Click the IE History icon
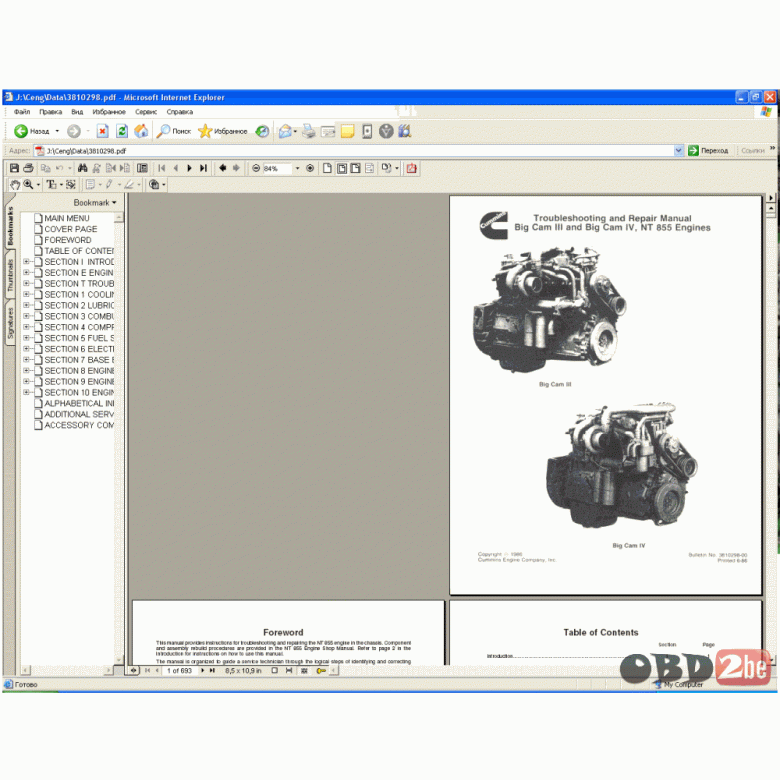The image size is (780, 780). coord(262,131)
